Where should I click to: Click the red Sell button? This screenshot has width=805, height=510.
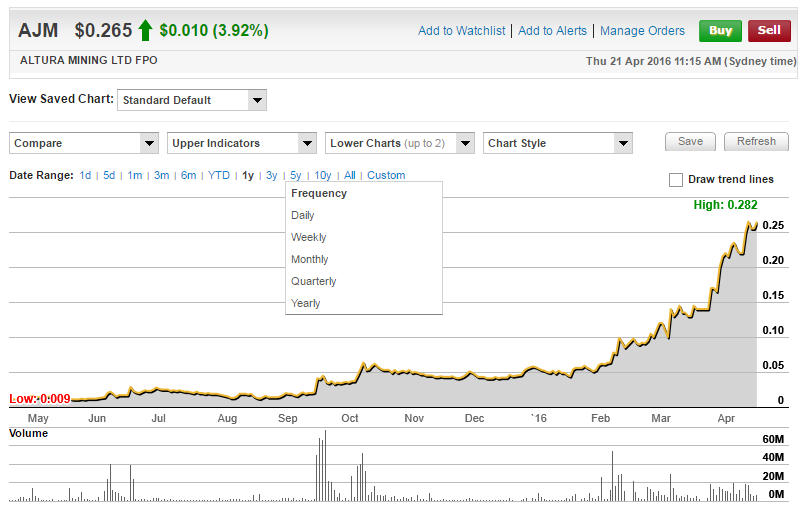(768, 30)
